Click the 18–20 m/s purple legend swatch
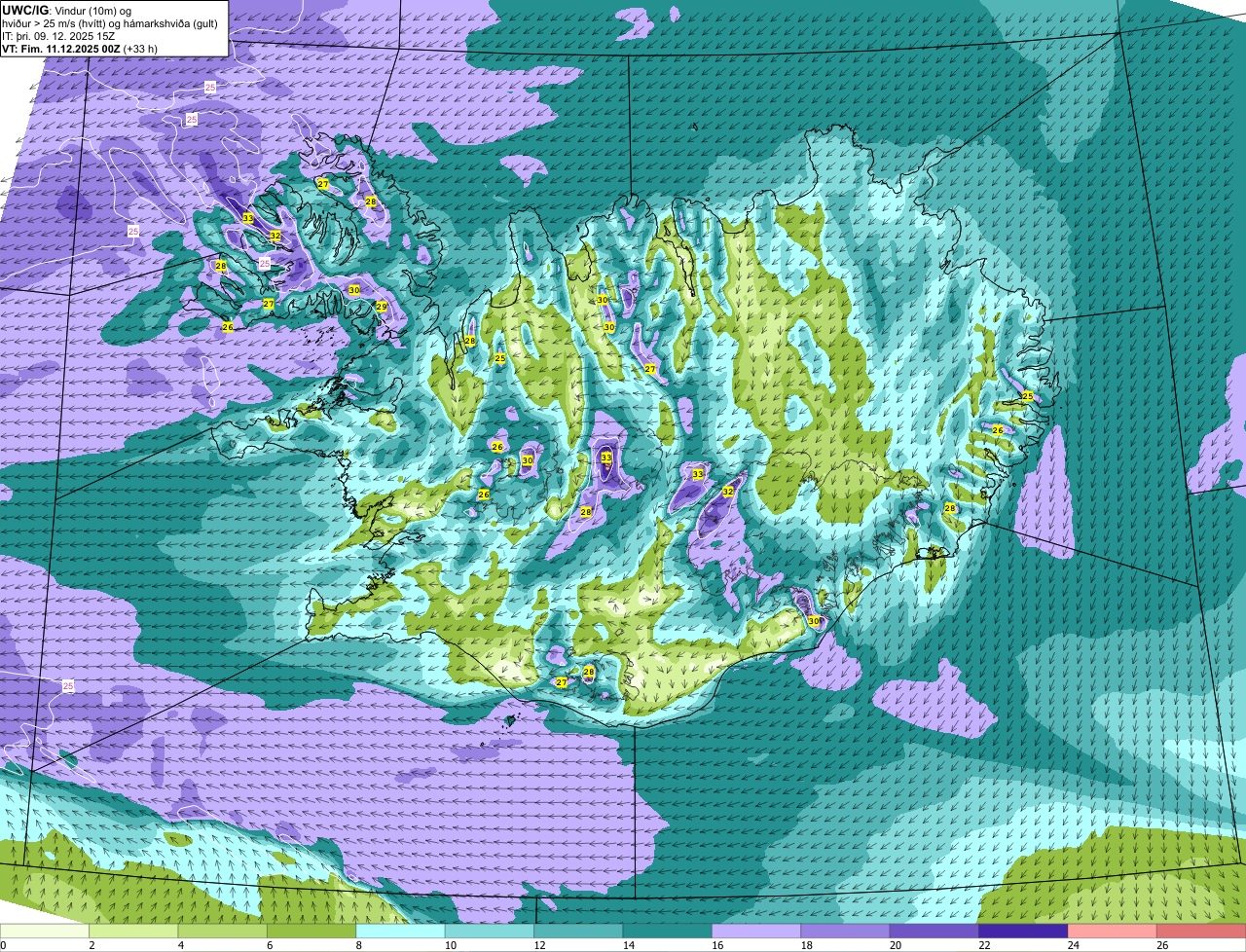Screen dimensions: 1246x952 point(845,932)
